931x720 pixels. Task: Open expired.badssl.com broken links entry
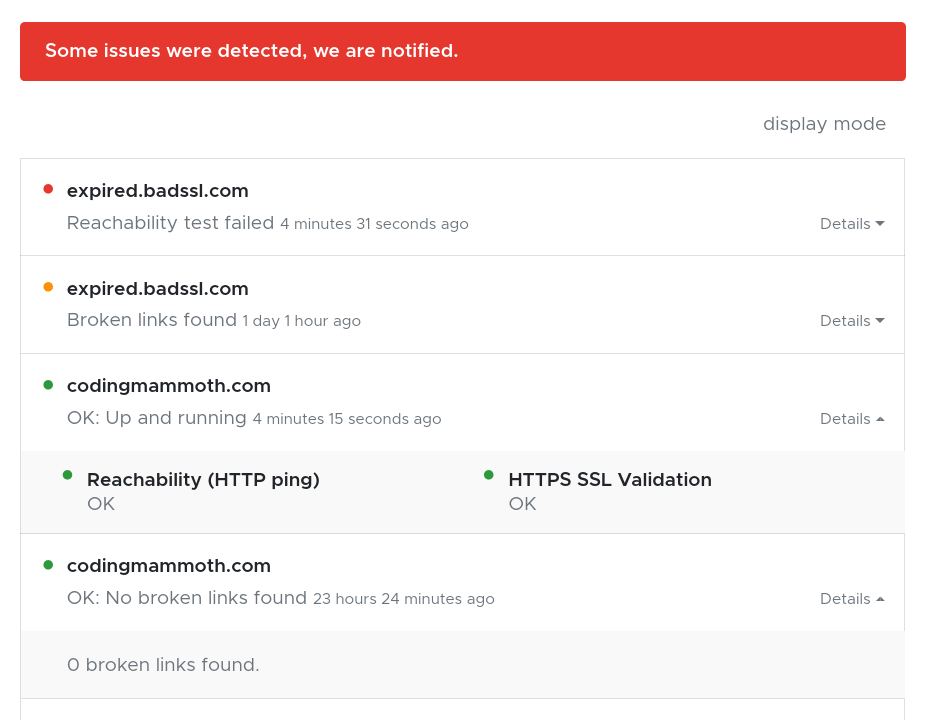pyautogui.click(x=158, y=289)
